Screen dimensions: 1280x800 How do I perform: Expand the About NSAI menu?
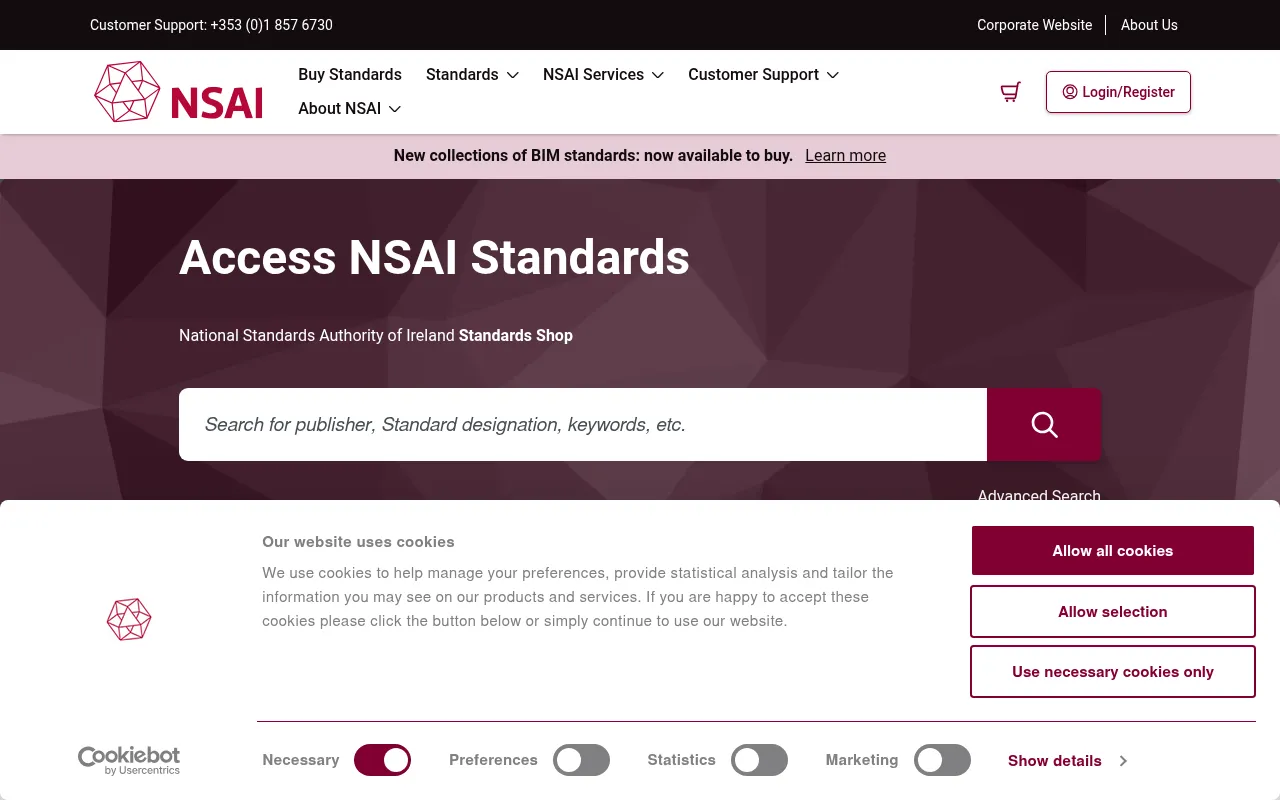[x=349, y=109]
